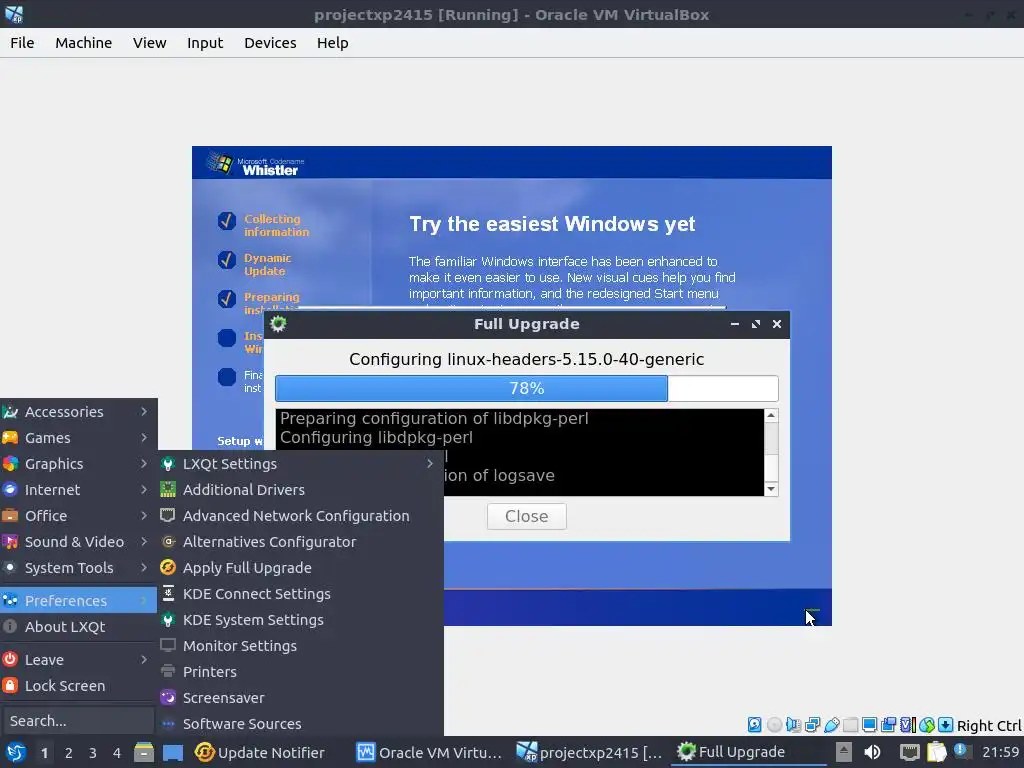
Task: Click the mouse integration status icon
Action: tap(926, 724)
